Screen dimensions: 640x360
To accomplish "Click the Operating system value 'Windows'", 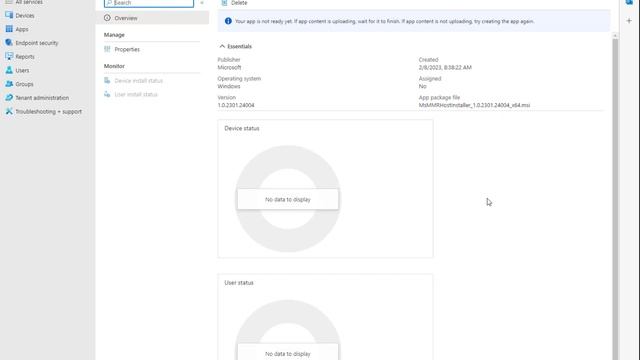I will [229, 86].
